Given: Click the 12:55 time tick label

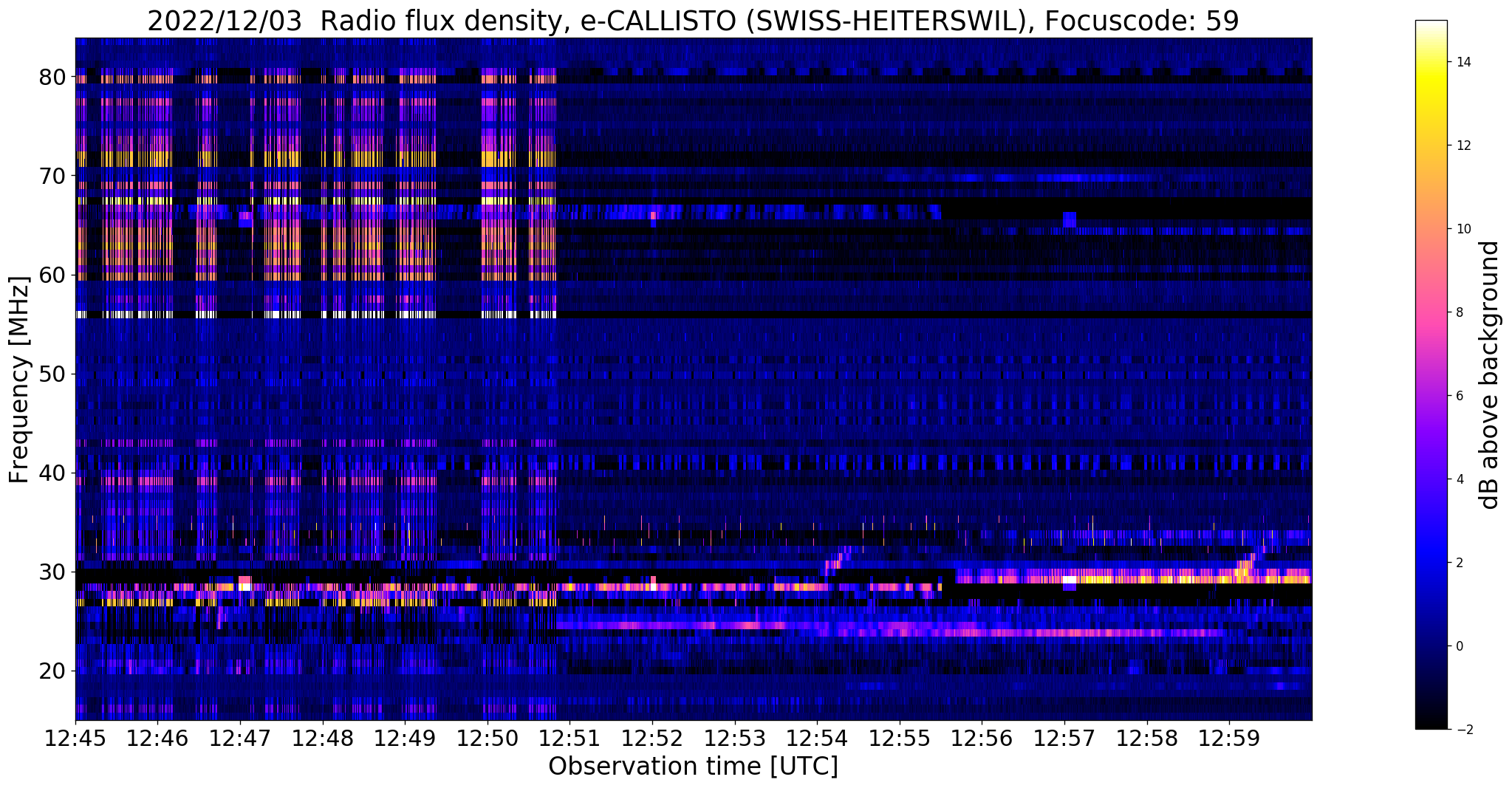Looking at the screenshot, I should pyautogui.click(x=900, y=738).
